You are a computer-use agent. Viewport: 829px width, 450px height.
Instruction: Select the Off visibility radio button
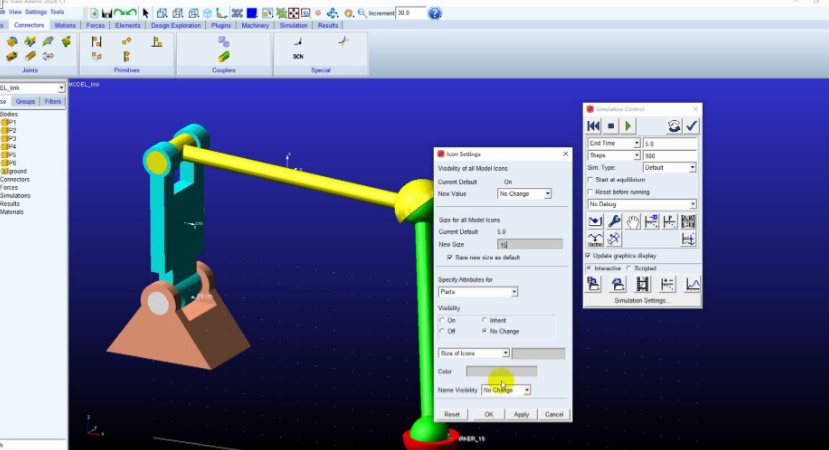(x=442, y=330)
